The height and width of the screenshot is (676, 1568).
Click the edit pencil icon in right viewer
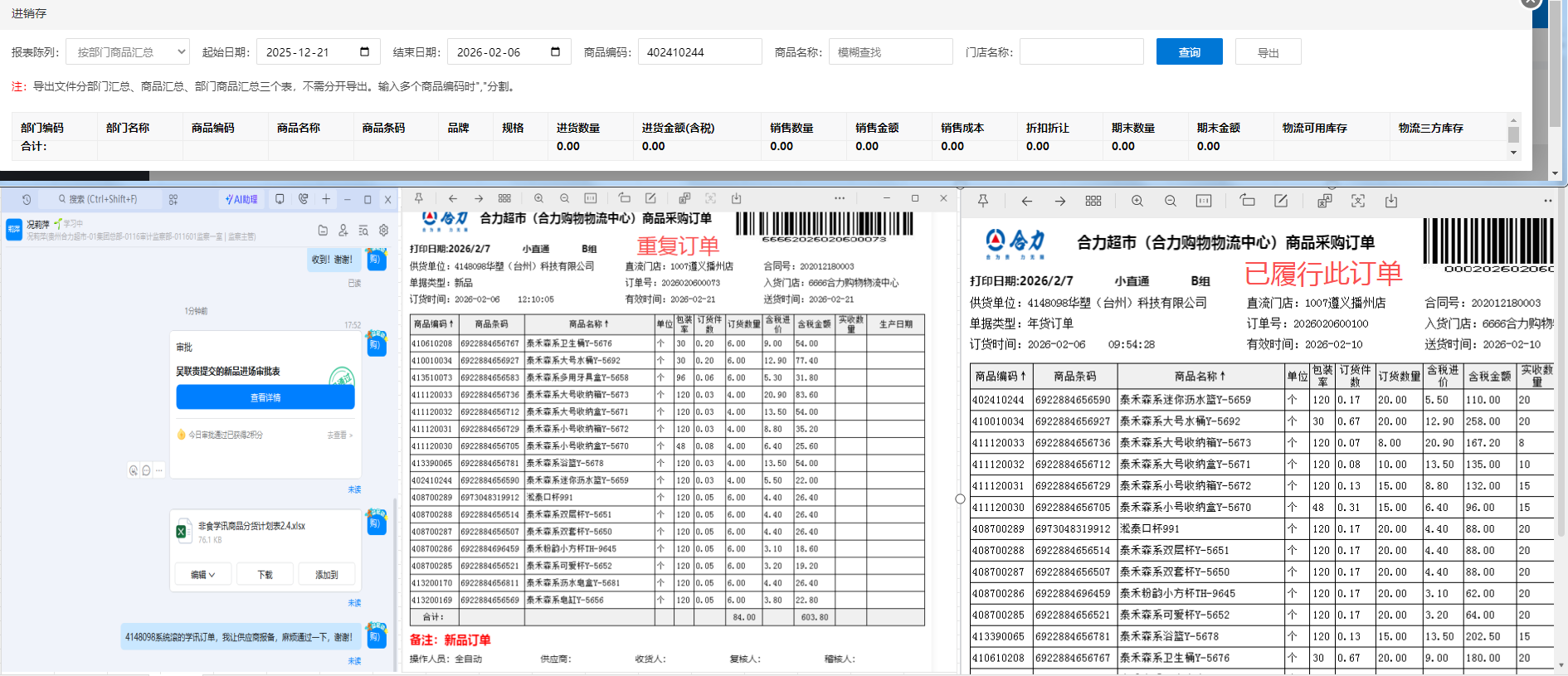click(1281, 201)
